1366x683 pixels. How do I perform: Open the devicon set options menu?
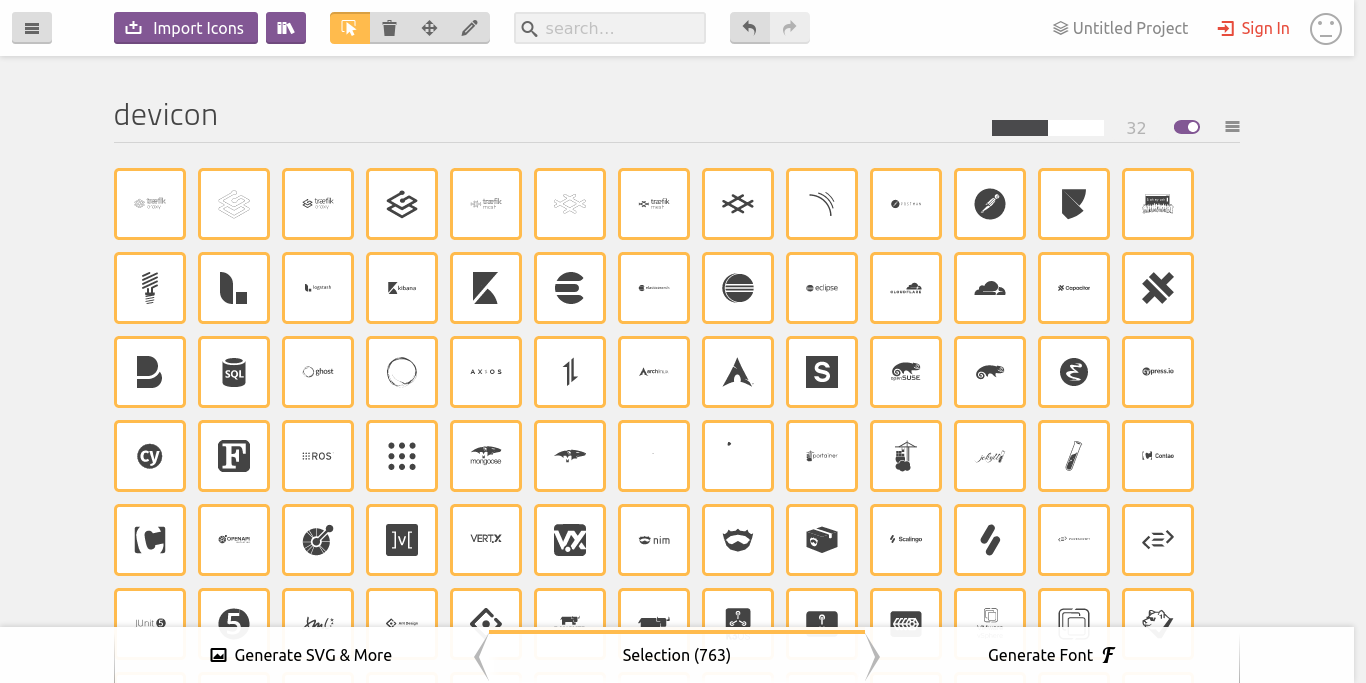click(x=1232, y=127)
